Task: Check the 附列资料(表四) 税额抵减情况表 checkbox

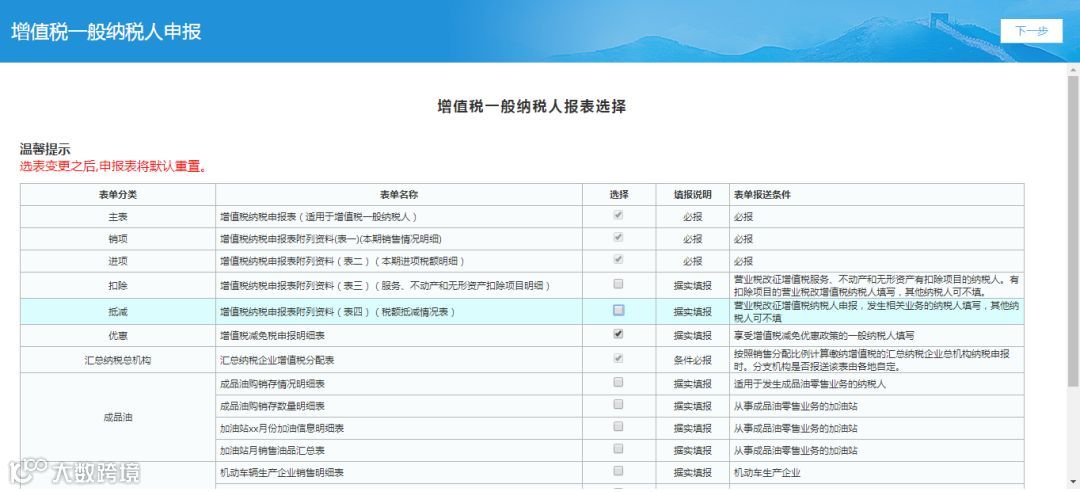Action: pyautogui.click(x=618, y=310)
